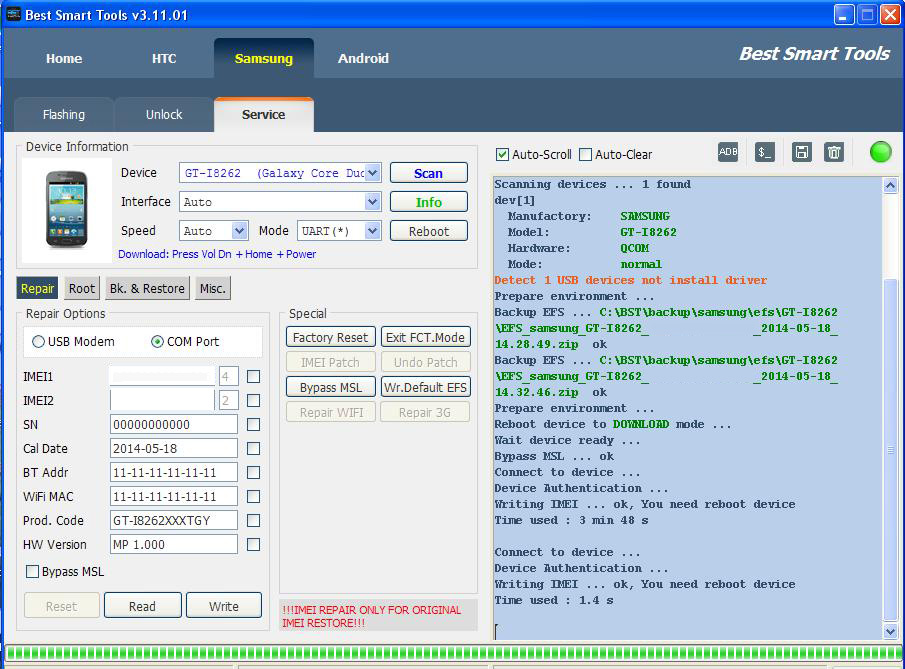Select the Service sub-tab
The height and width of the screenshot is (669, 905).
pyautogui.click(x=264, y=114)
